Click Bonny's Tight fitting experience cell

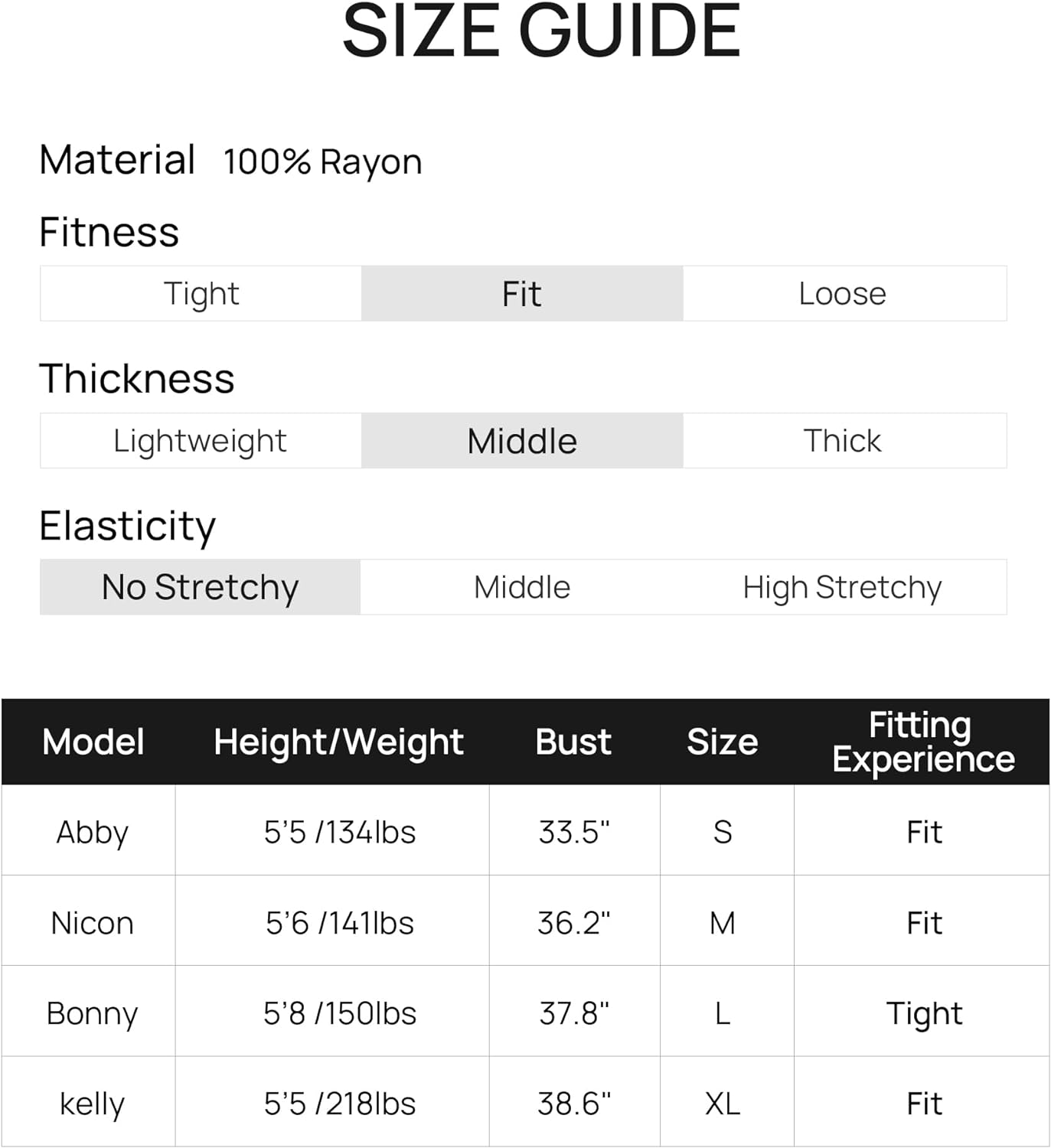tap(924, 1013)
